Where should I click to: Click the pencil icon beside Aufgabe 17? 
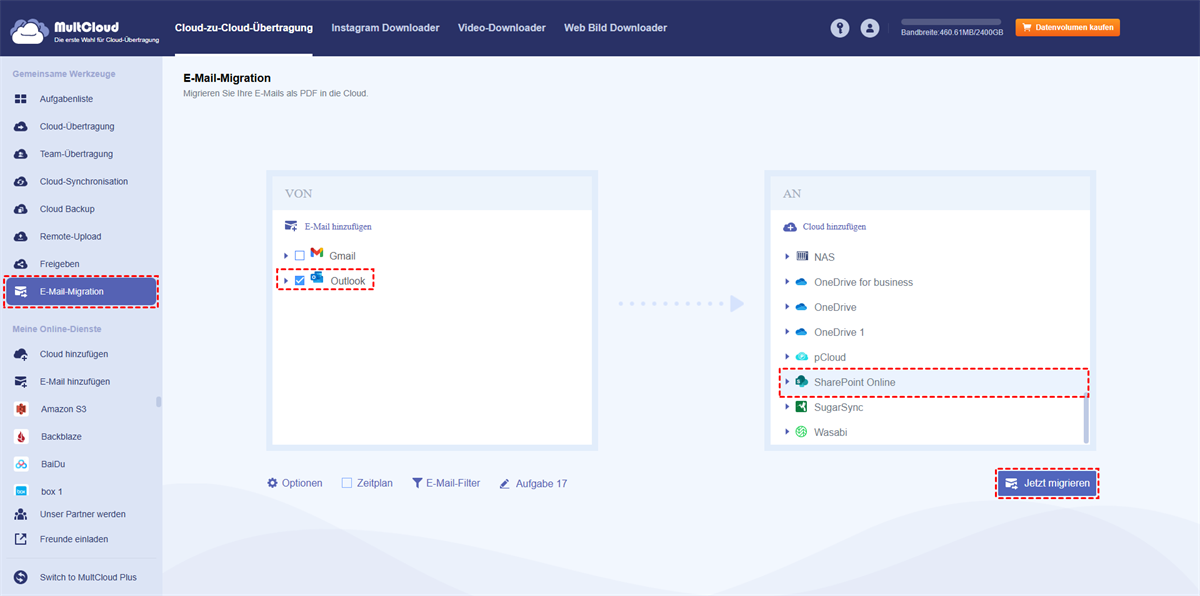(505, 483)
